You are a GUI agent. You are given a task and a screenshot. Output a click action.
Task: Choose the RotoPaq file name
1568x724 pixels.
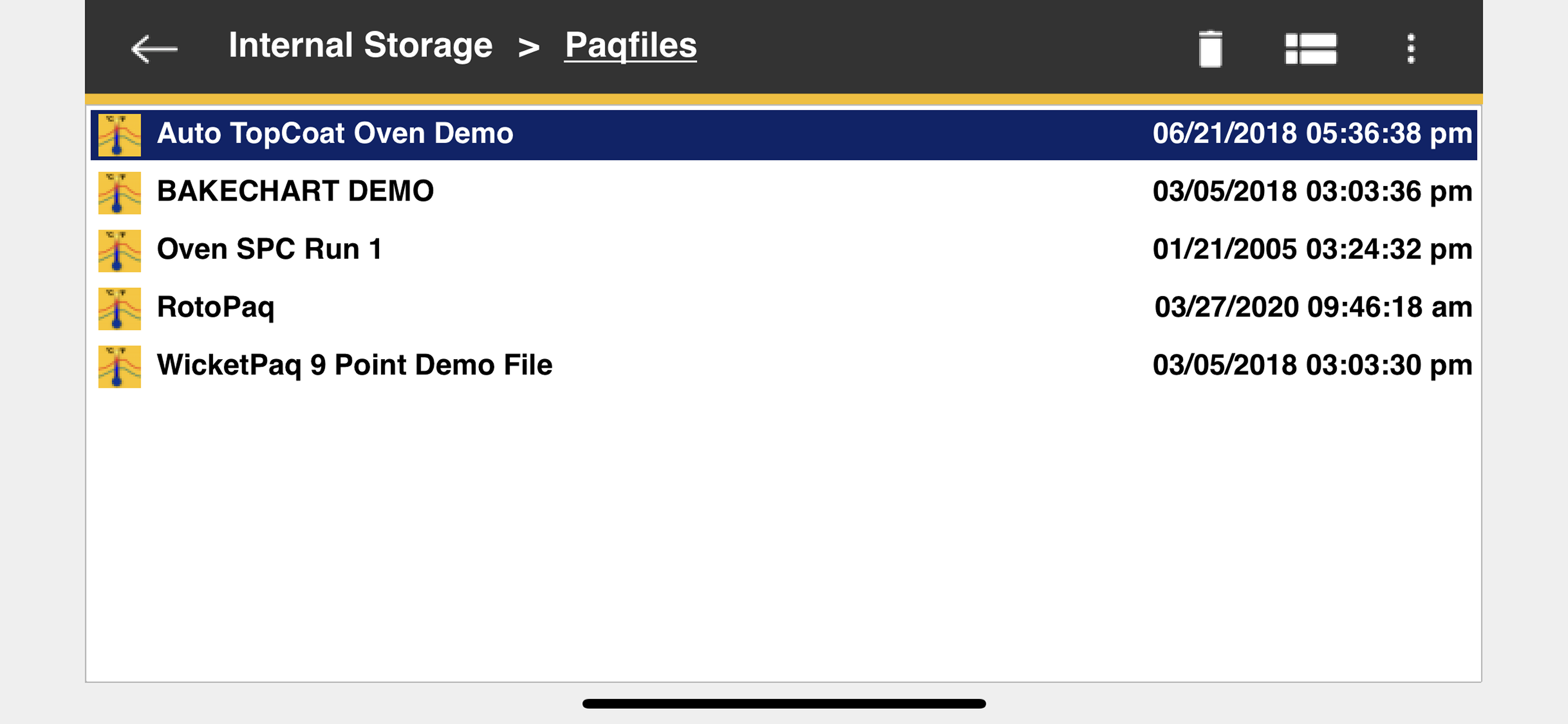215,308
